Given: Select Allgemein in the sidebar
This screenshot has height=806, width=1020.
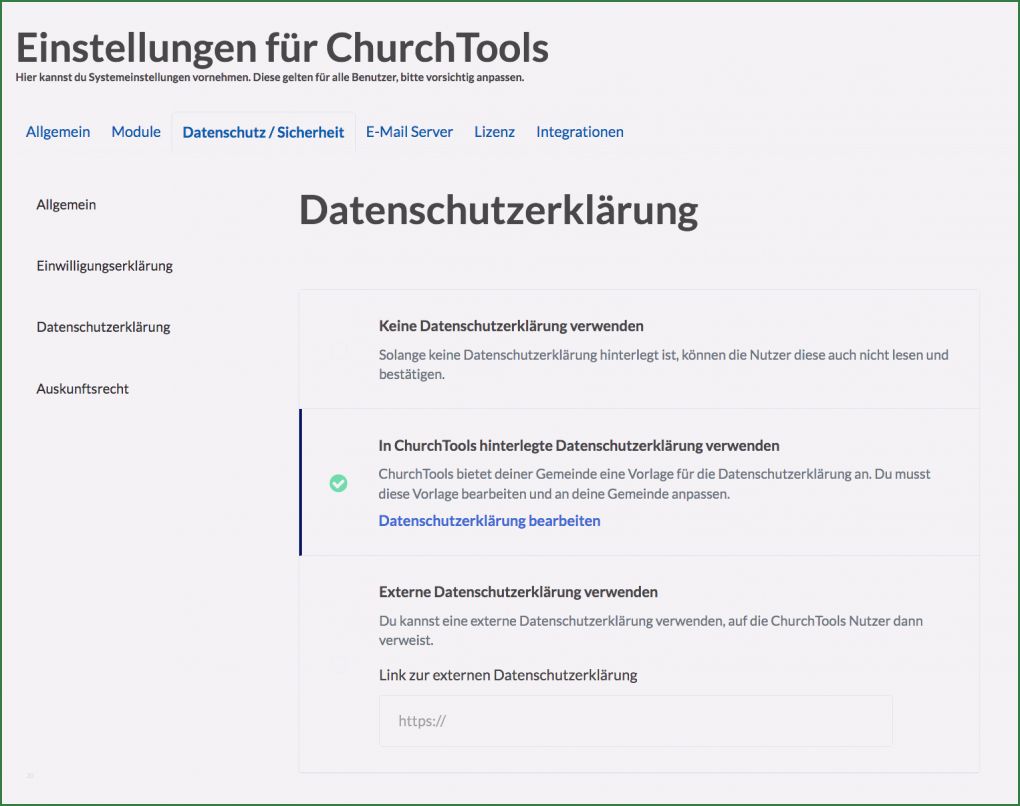Looking at the screenshot, I should (x=66, y=204).
